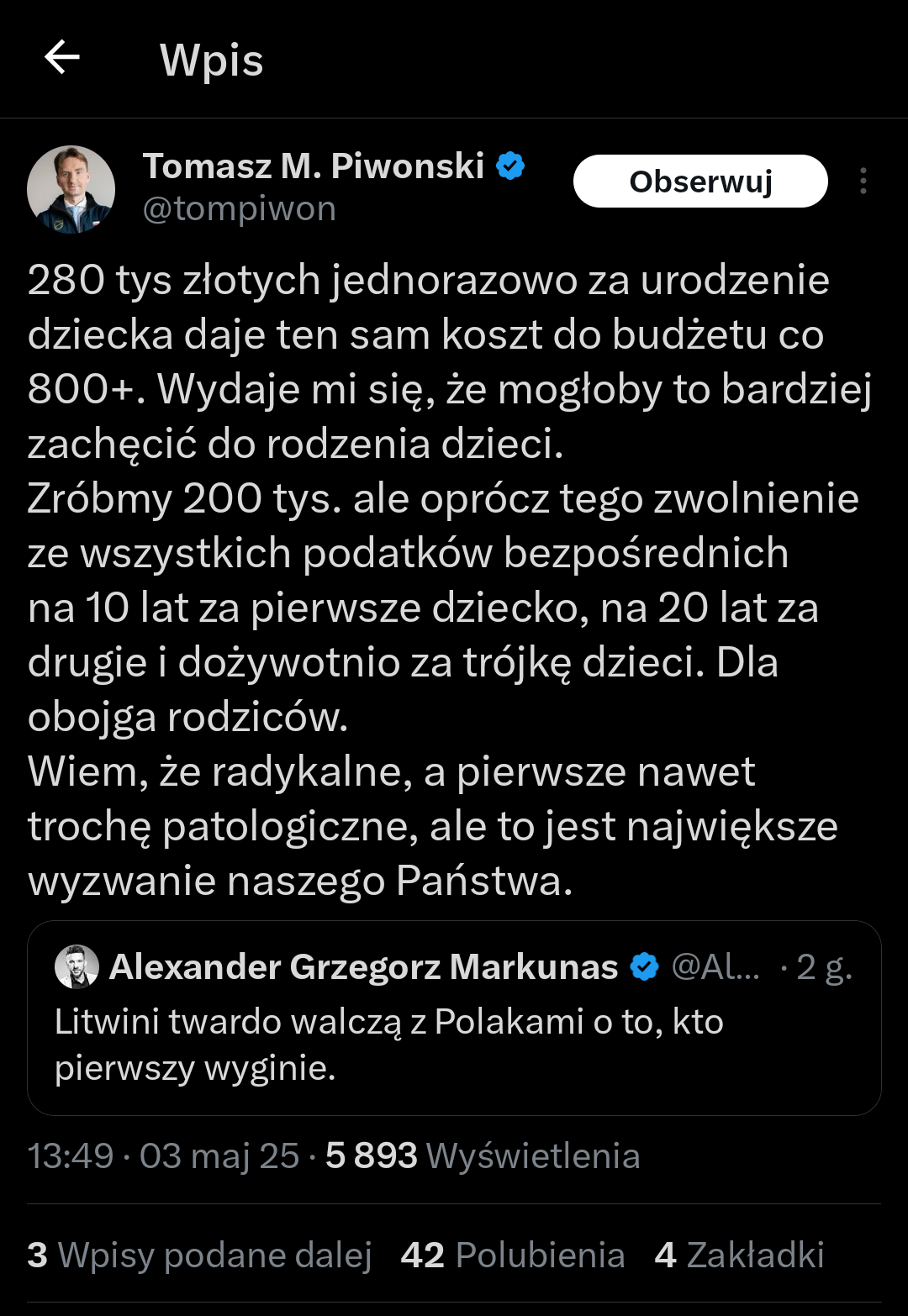Viewport: 908px width, 1316px height.
Task: Show the 3 Wpisy podane dalej list
Action: (199, 1255)
